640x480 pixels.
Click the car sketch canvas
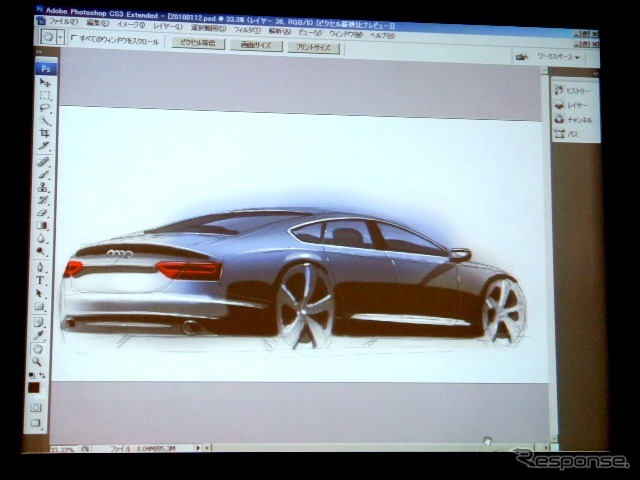pyautogui.click(x=301, y=244)
